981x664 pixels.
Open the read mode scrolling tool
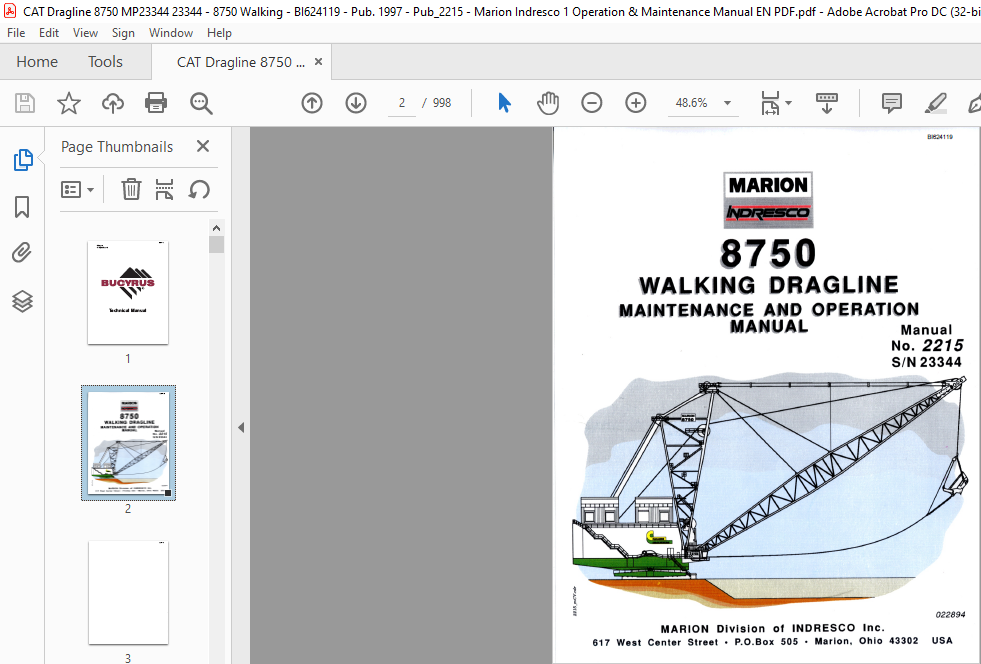click(826, 103)
